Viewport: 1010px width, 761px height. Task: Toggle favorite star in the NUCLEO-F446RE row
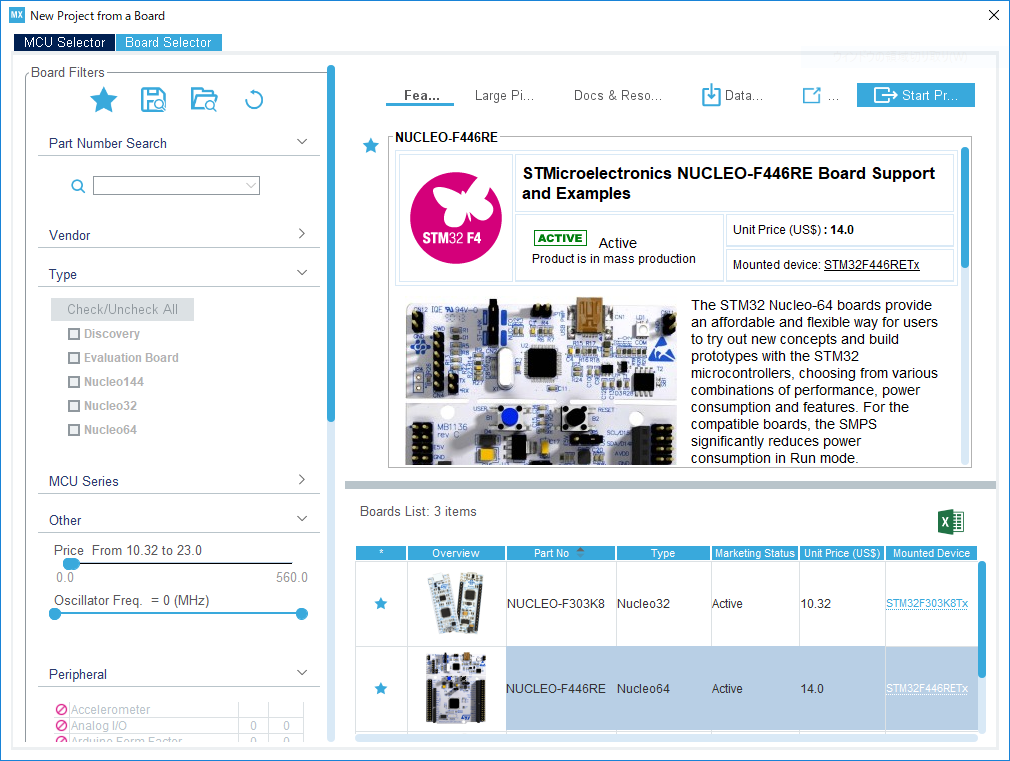point(381,689)
